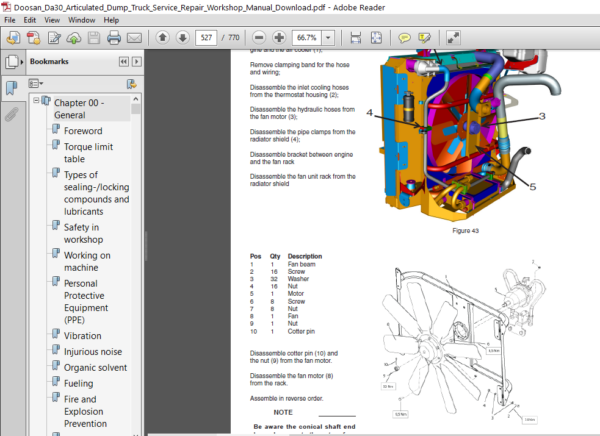Click bookmarks scrollbar up arrow
600x436 pixels.
point(135,99)
